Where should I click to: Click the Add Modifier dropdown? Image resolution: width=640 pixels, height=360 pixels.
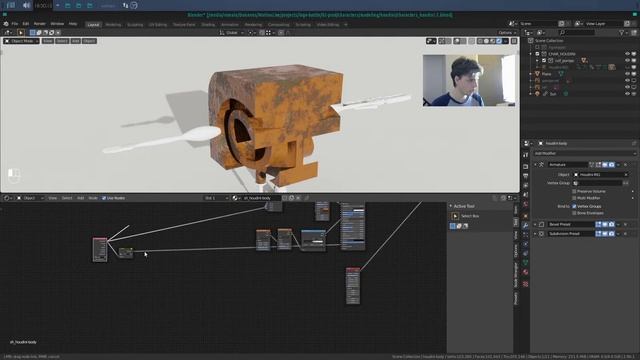[585, 153]
